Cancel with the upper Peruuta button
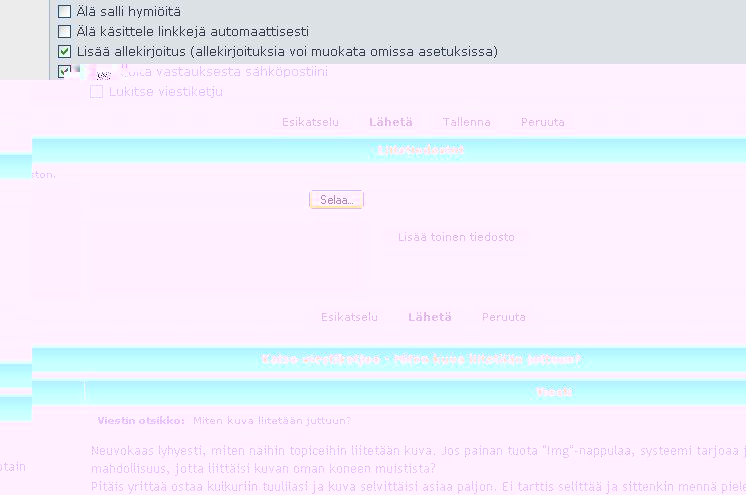The height and width of the screenshot is (495, 746). click(542, 122)
